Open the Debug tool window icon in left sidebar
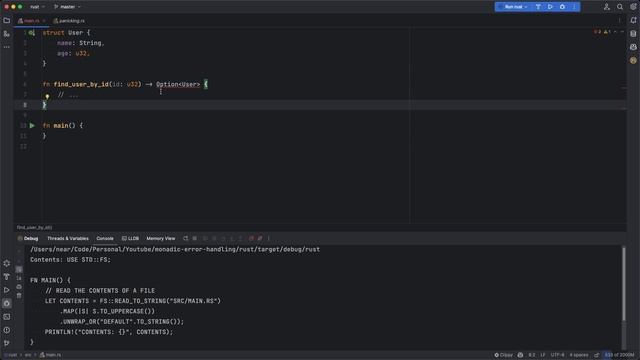Viewport: 640px width, 360px height. tap(7, 304)
